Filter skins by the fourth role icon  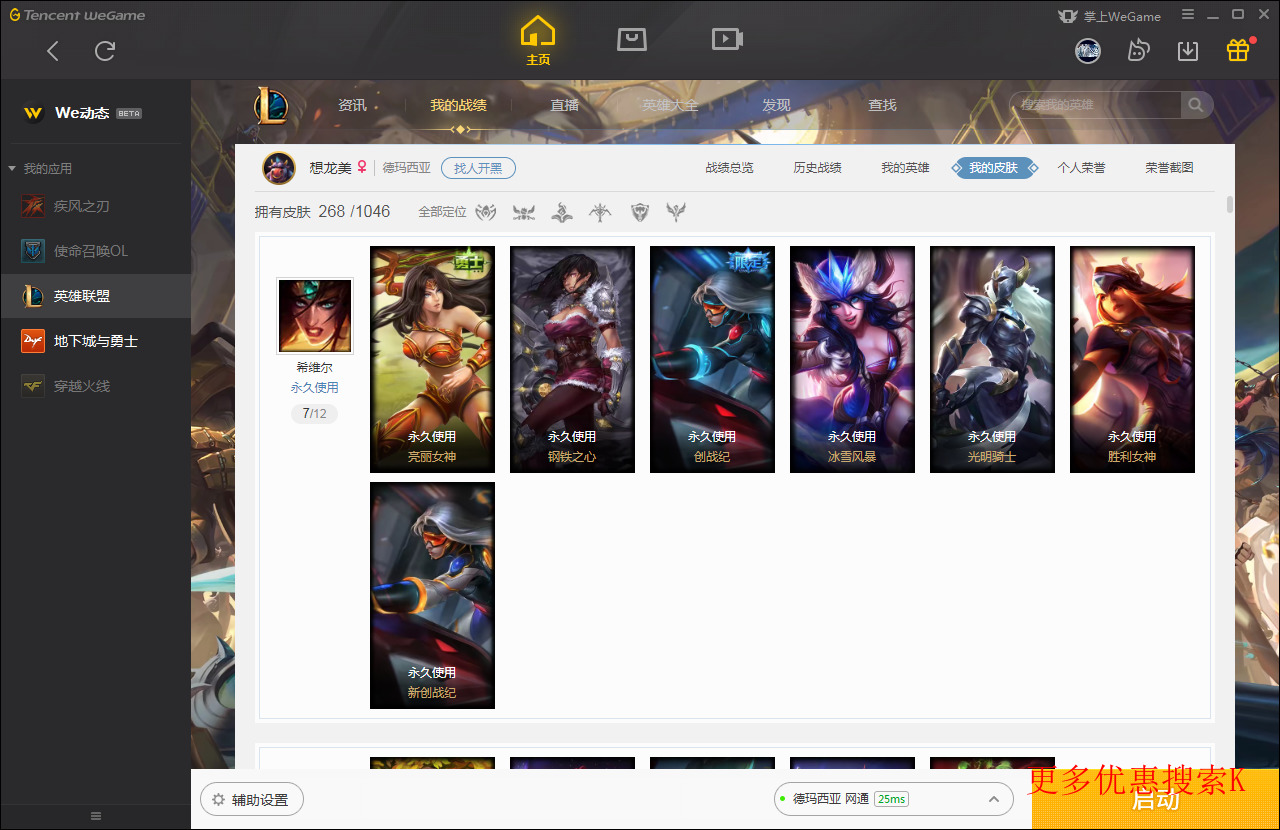[600, 212]
